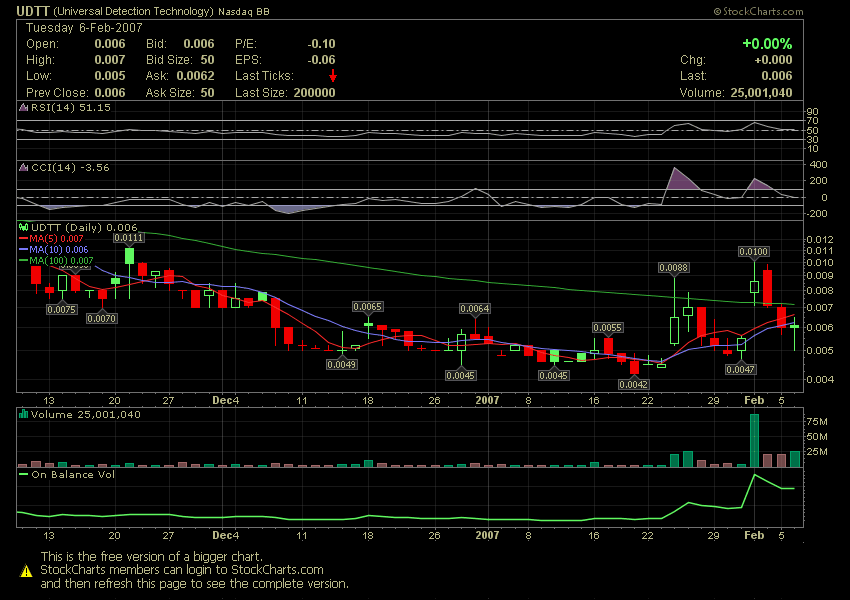850x600 pixels.
Task: Click the Ask: 0.0062 value
Action: click(x=195, y=76)
